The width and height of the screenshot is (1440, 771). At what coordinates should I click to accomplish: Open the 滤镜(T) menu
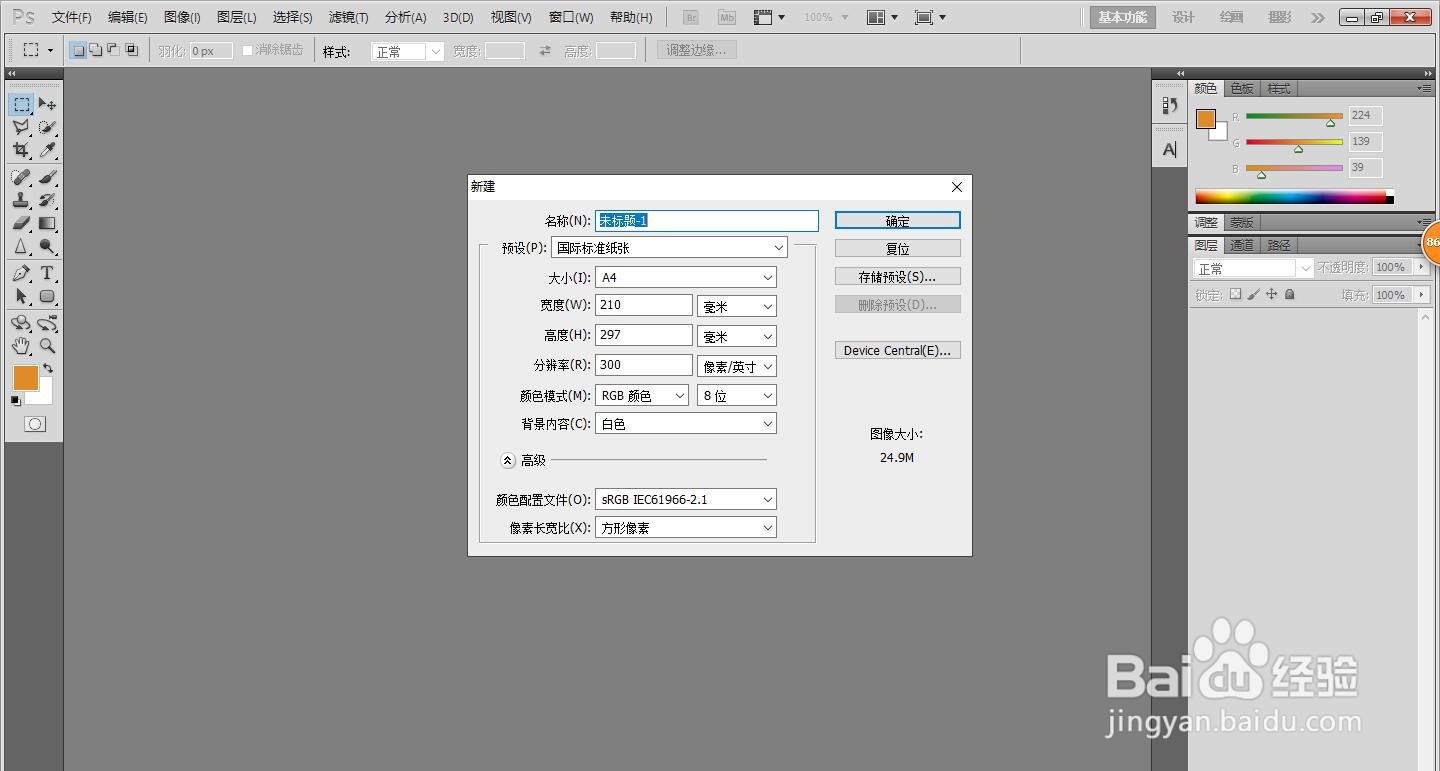coord(348,17)
